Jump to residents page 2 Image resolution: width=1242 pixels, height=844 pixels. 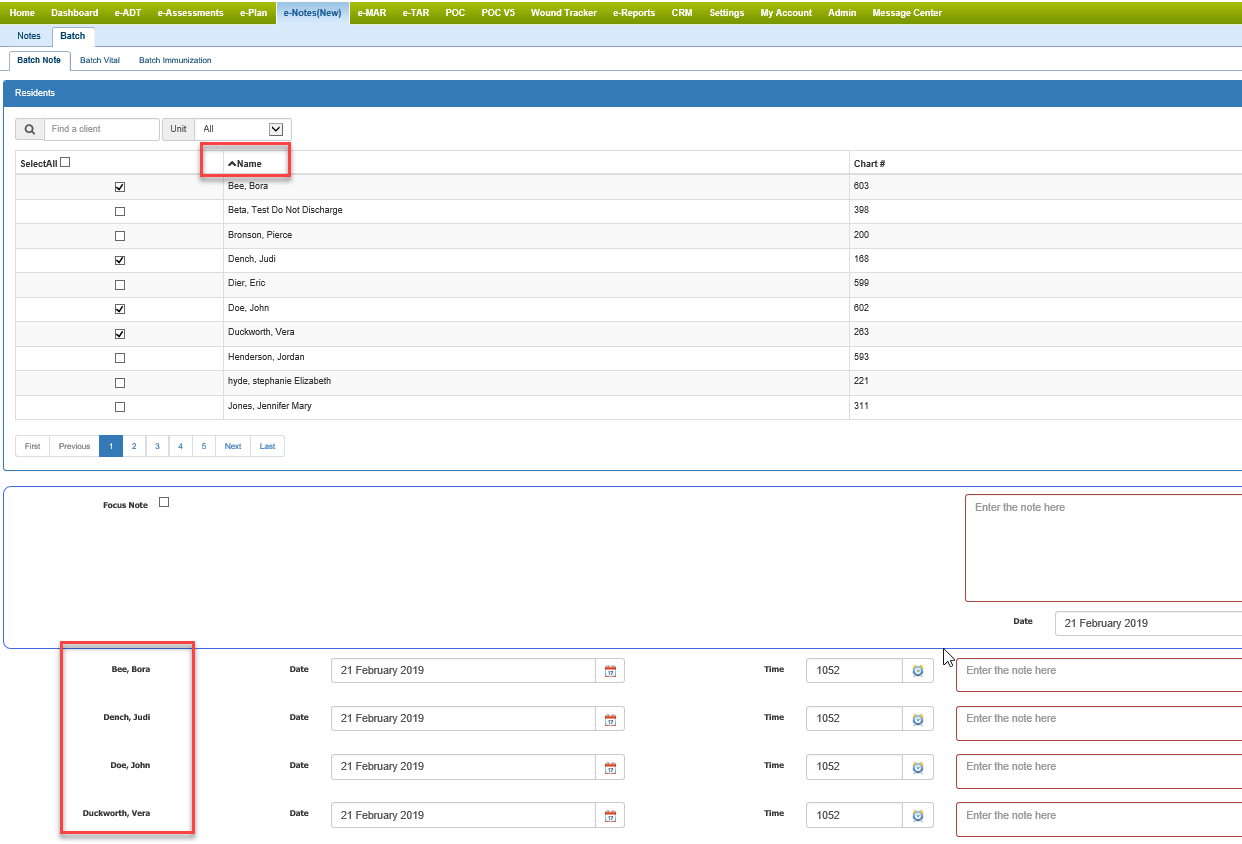134,446
